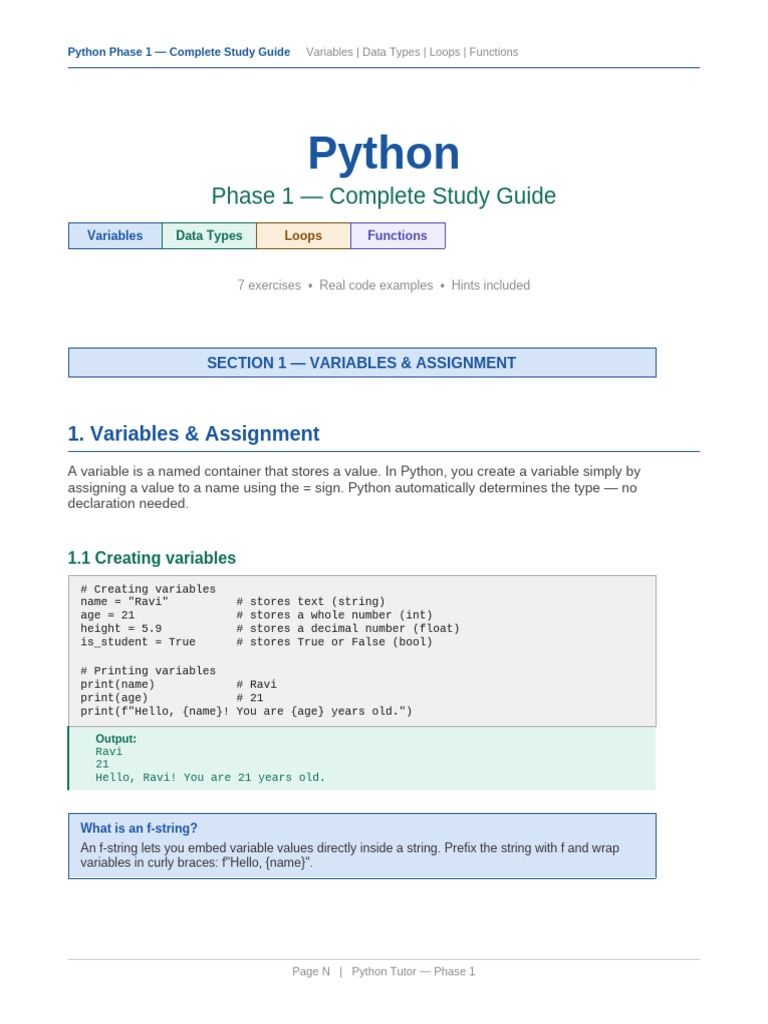The width and height of the screenshot is (768, 1024).
Task: Click the f-string print statement code line
Action: pyautogui.click(x=246, y=711)
